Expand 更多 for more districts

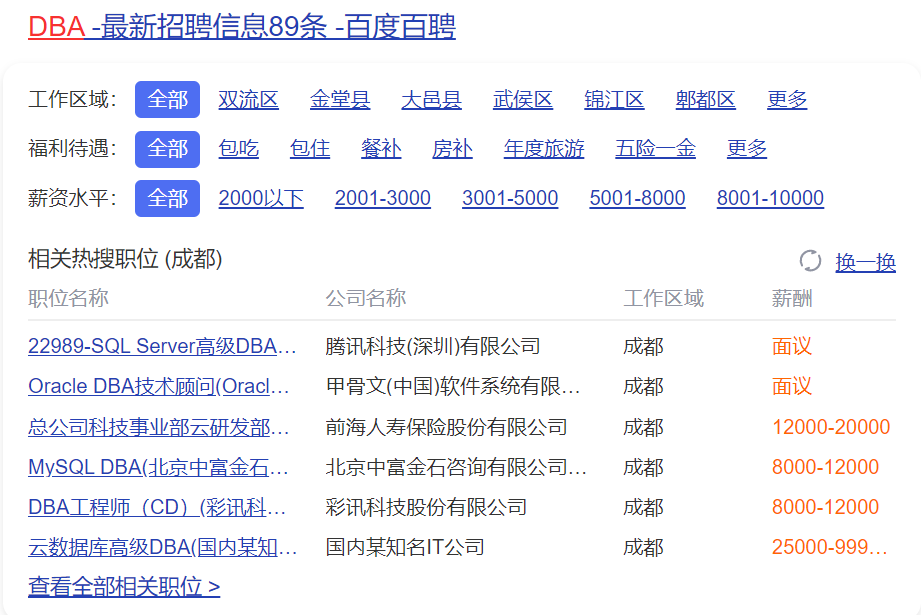pos(787,100)
